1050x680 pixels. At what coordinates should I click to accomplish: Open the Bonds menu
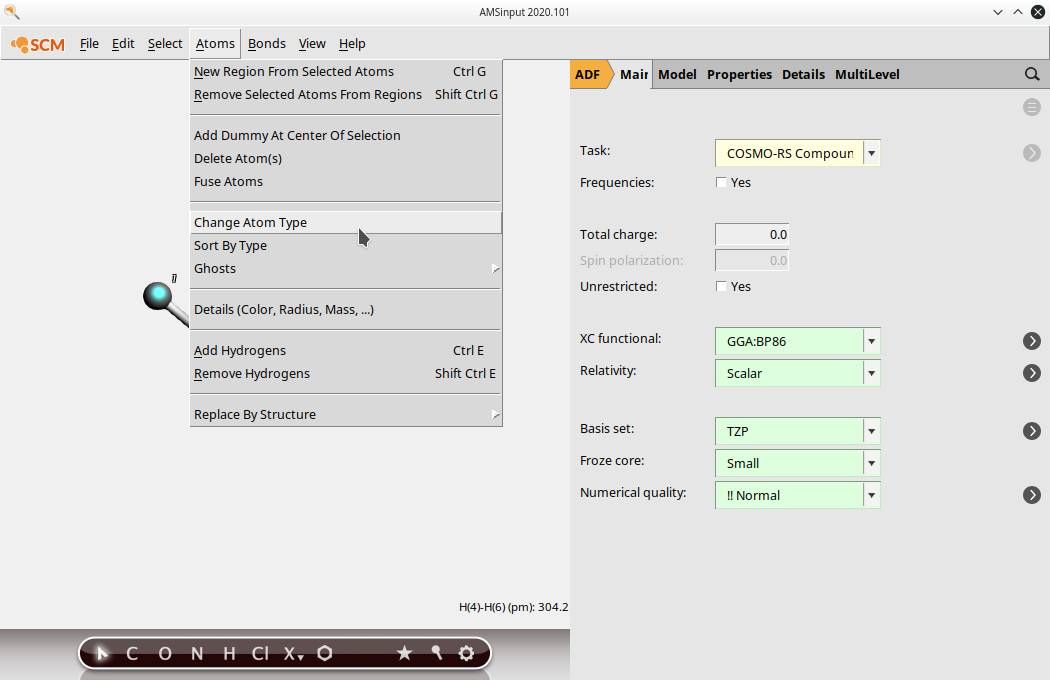pos(267,44)
